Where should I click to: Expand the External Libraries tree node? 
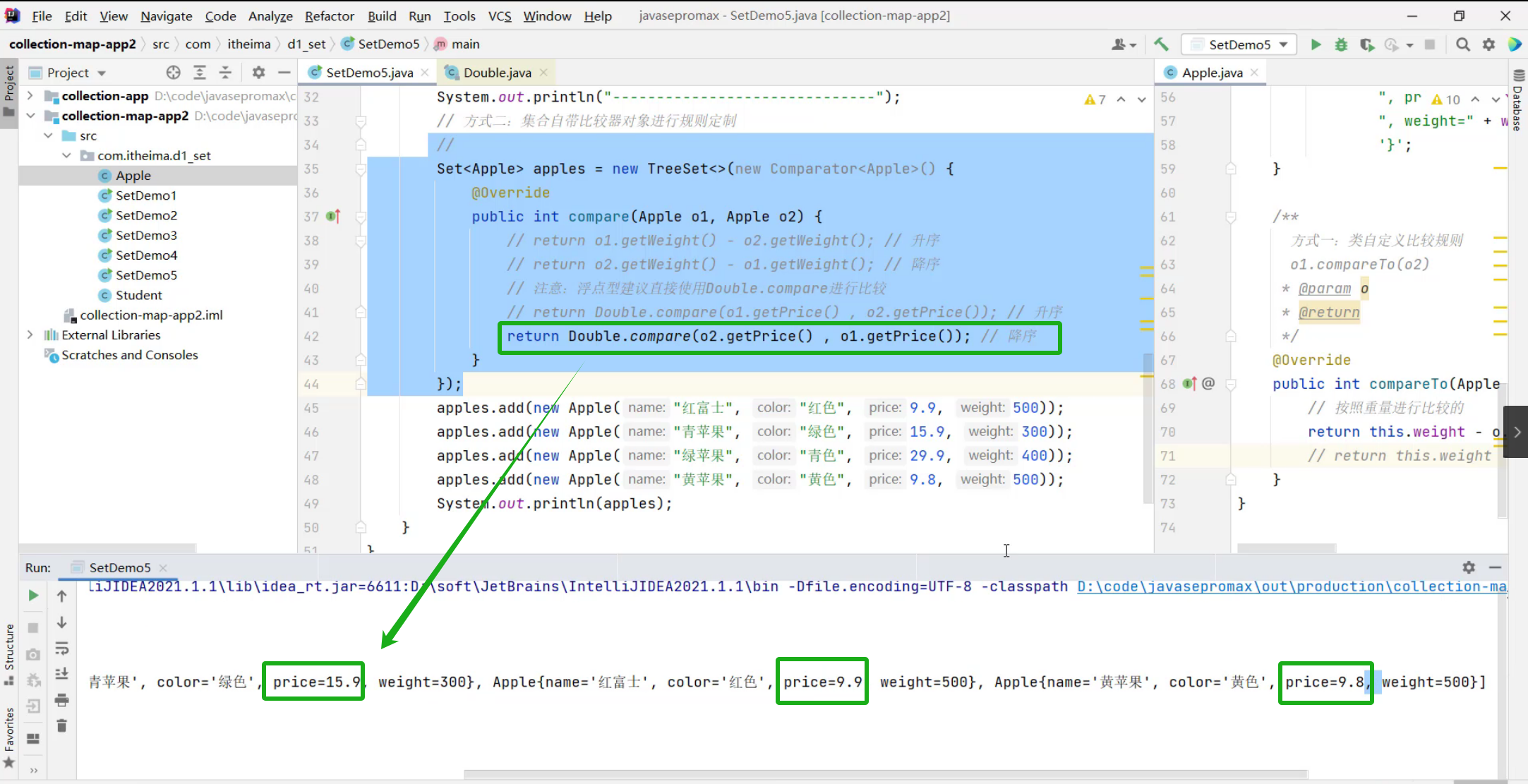click(30, 334)
